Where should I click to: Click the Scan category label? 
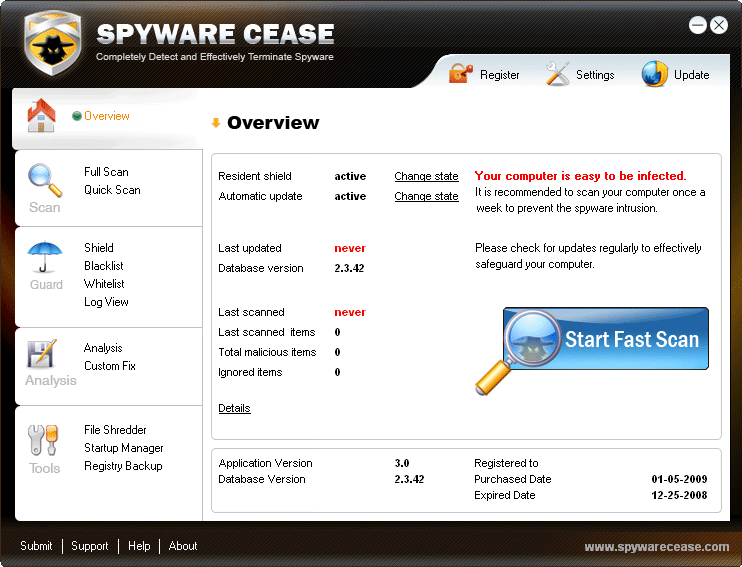click(x=44, y=207)
